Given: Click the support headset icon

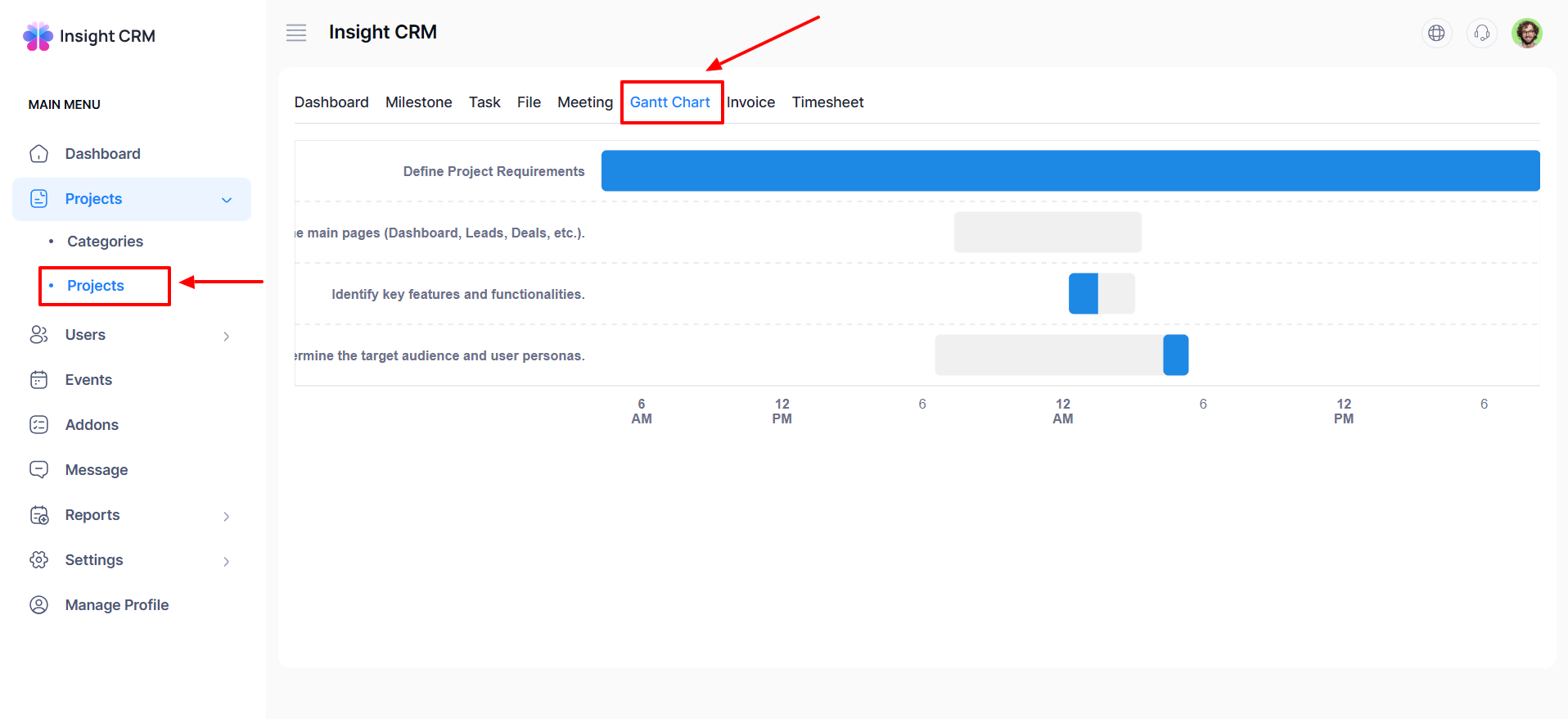Looking at the screenshot, I should (x=1481, y=33).
